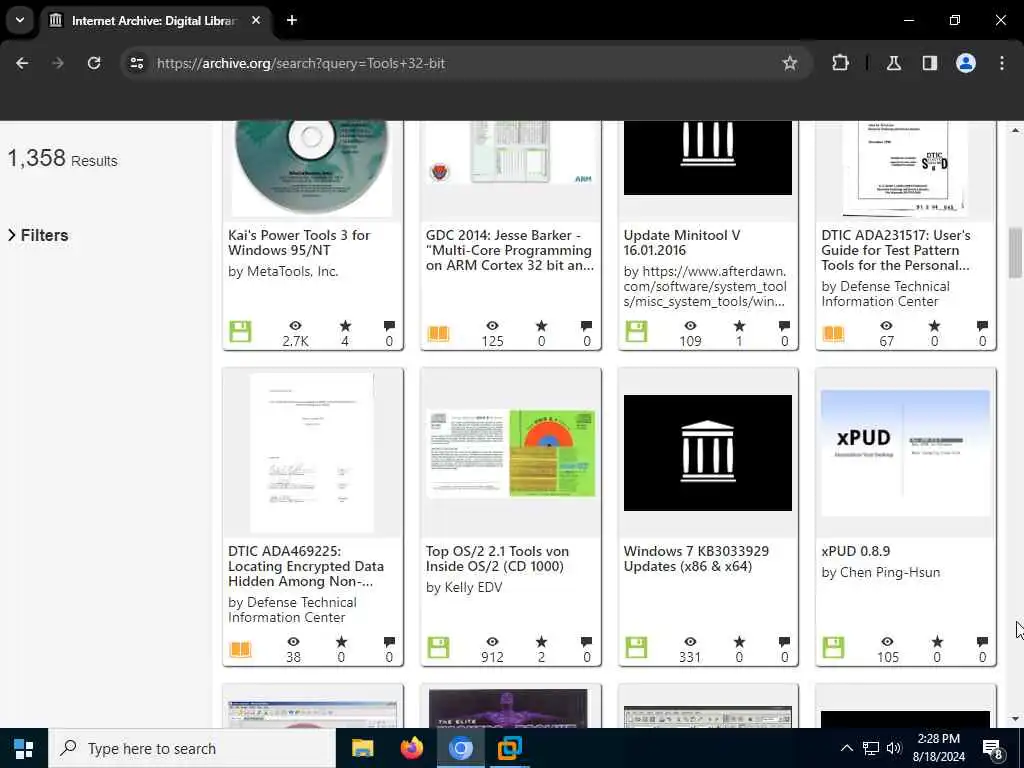Image resolution: width=1024 pixels, height=768 pixels.
Task: Open the tab search dropdown arrow
Action: click(x=20, y=20)
